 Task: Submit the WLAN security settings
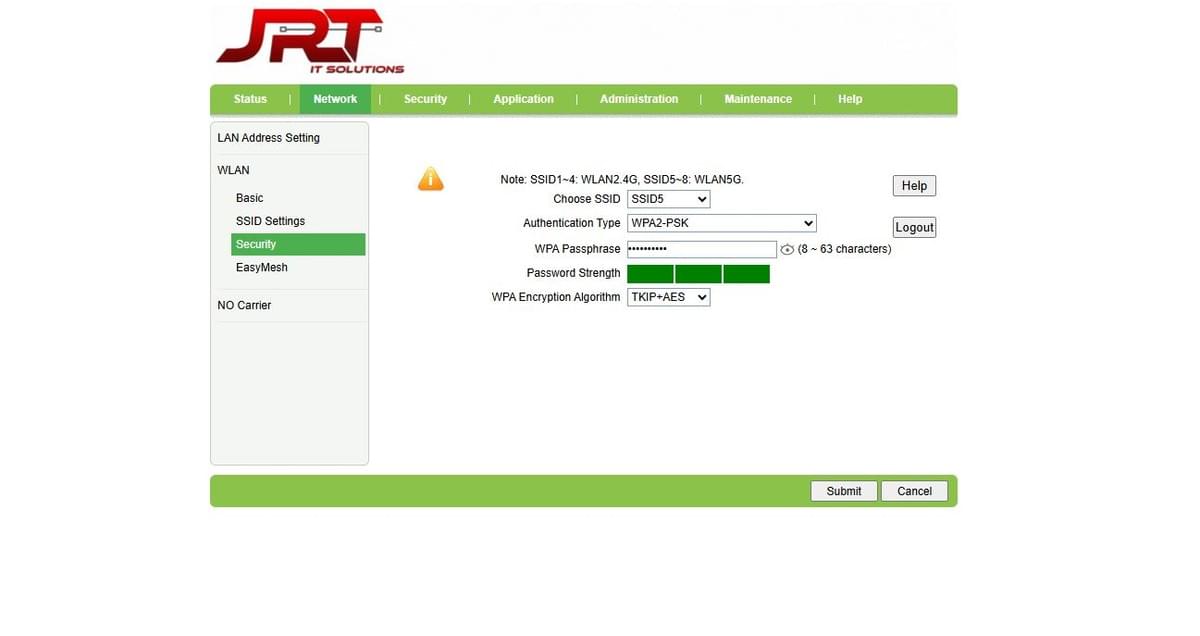pyautogui.click(x=844, y=491)
